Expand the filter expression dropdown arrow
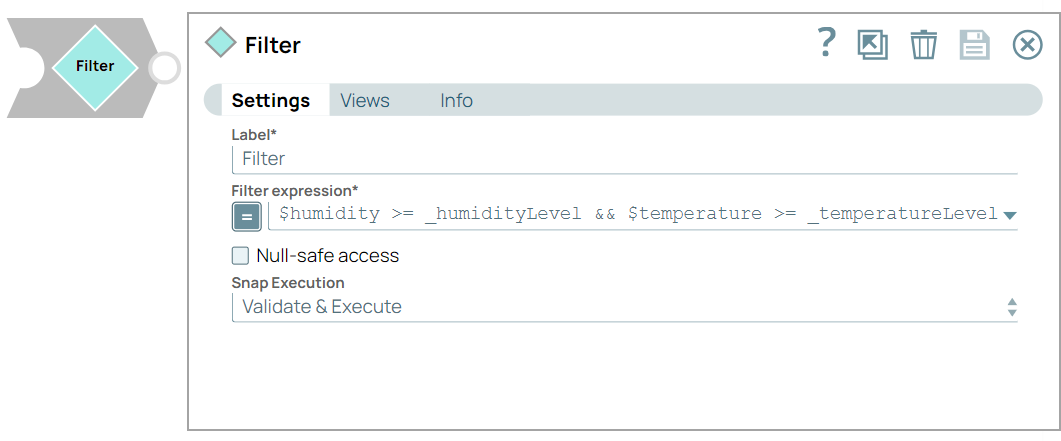The width and height of the screenshot is (1061, 441). (1009, 215)
